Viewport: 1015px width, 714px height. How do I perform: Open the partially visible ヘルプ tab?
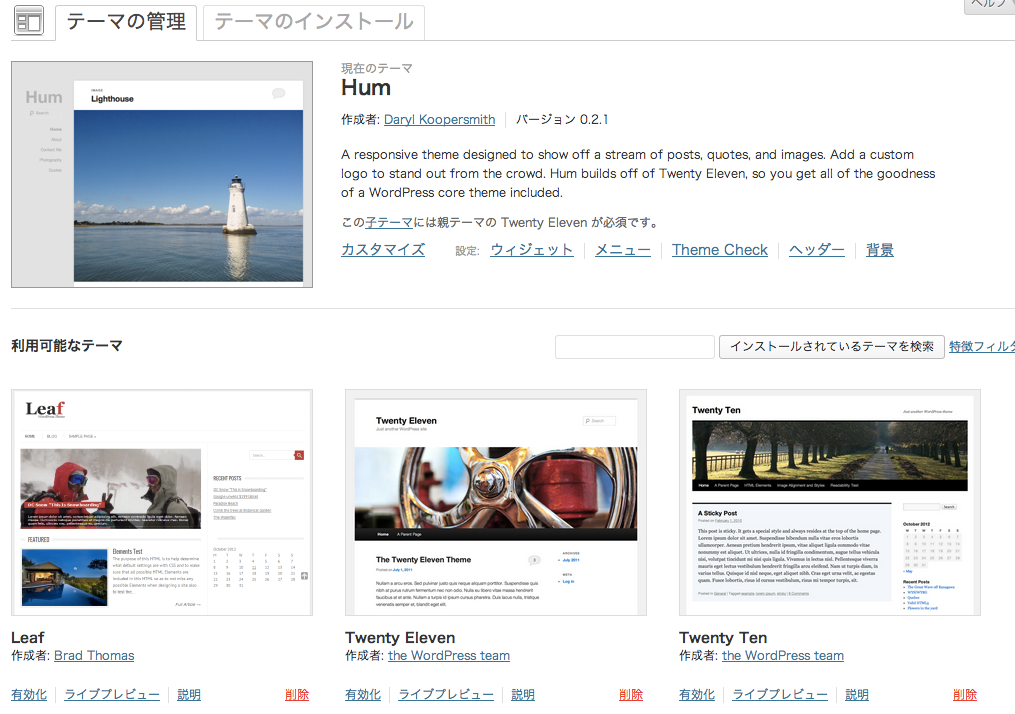click(990, 5)
